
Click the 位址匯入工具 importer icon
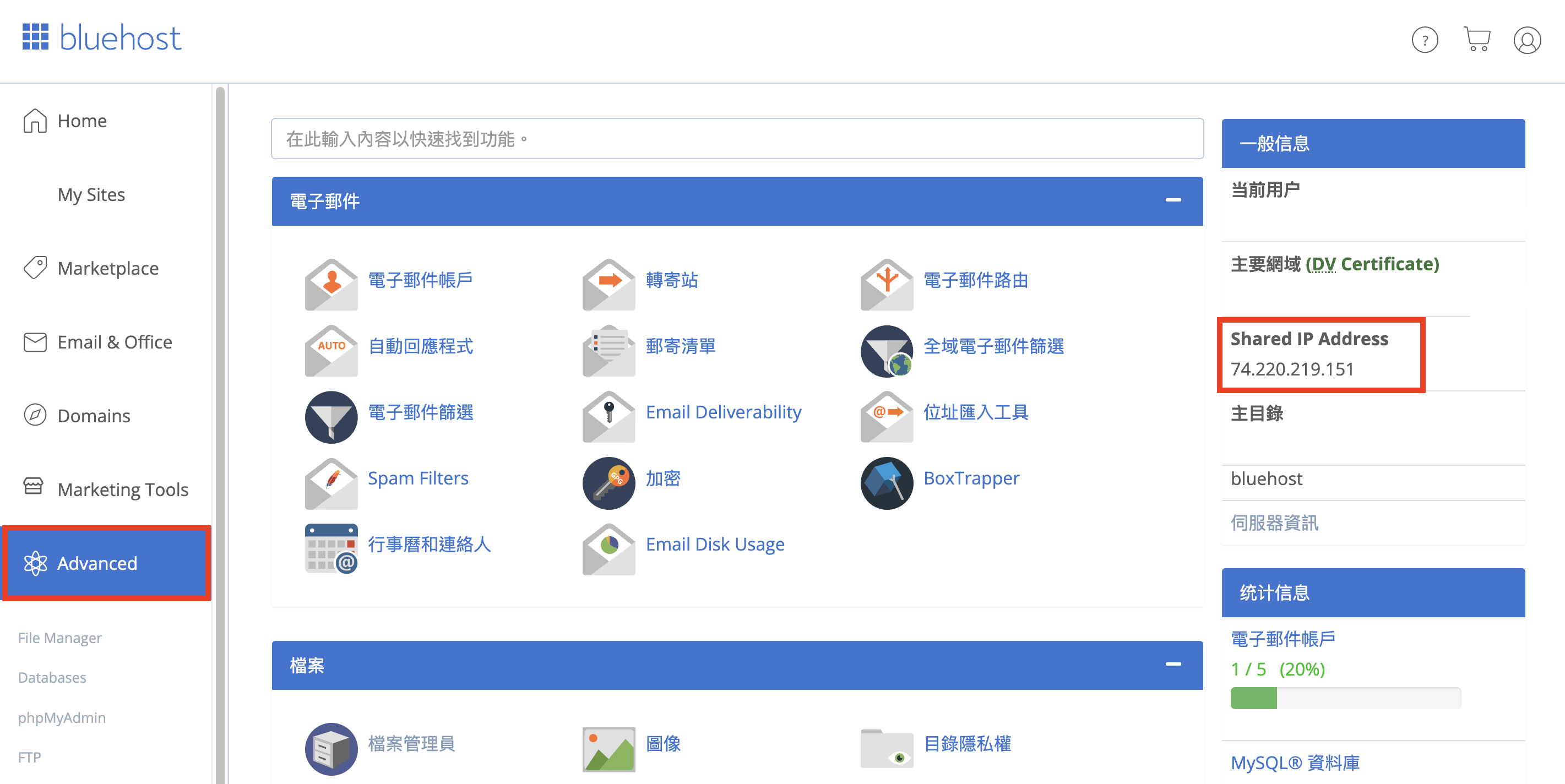887,417
